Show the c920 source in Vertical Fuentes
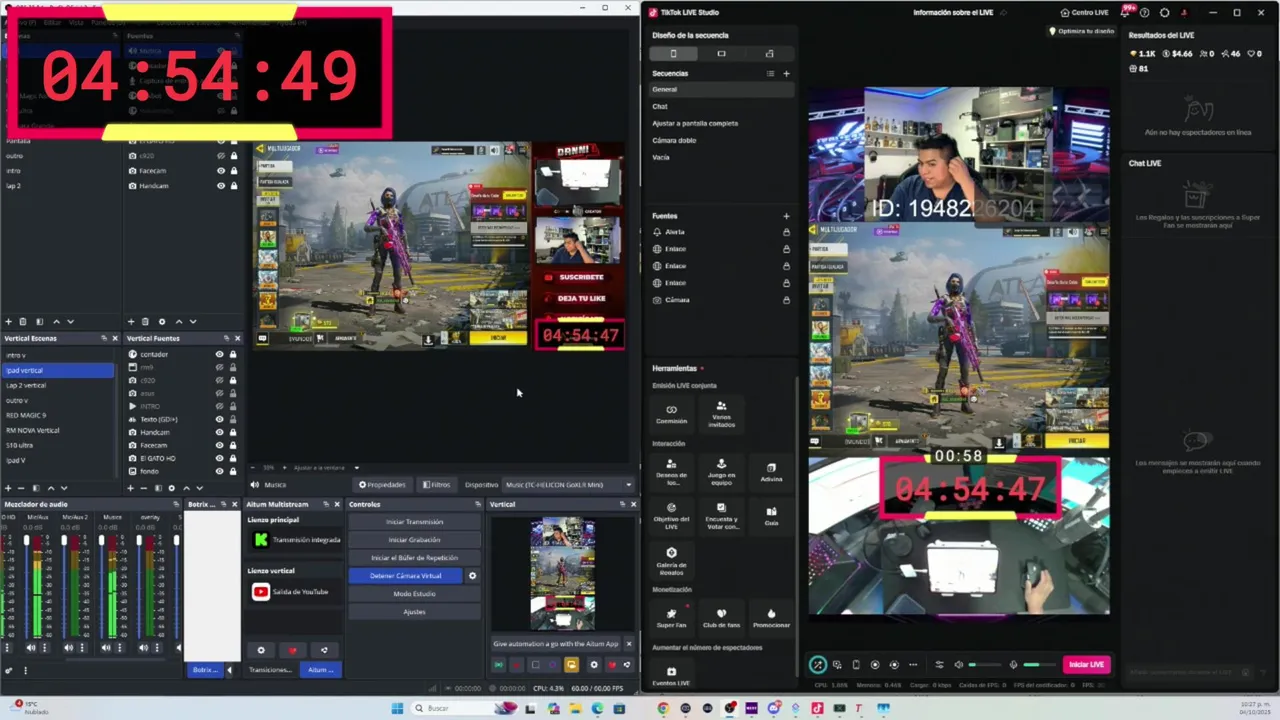1280x720 pixels. [x=220, y=380]
